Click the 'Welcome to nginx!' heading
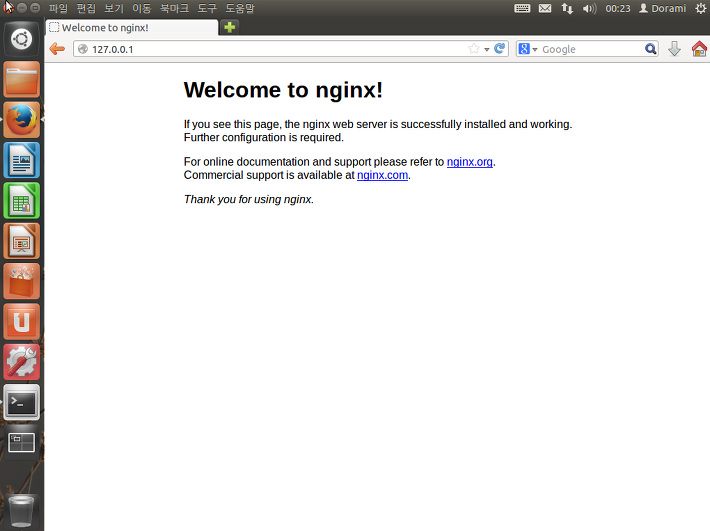Image resolution: width=710 pixels, height=531 pixels. pyautogui.click(x=283, y=90)
